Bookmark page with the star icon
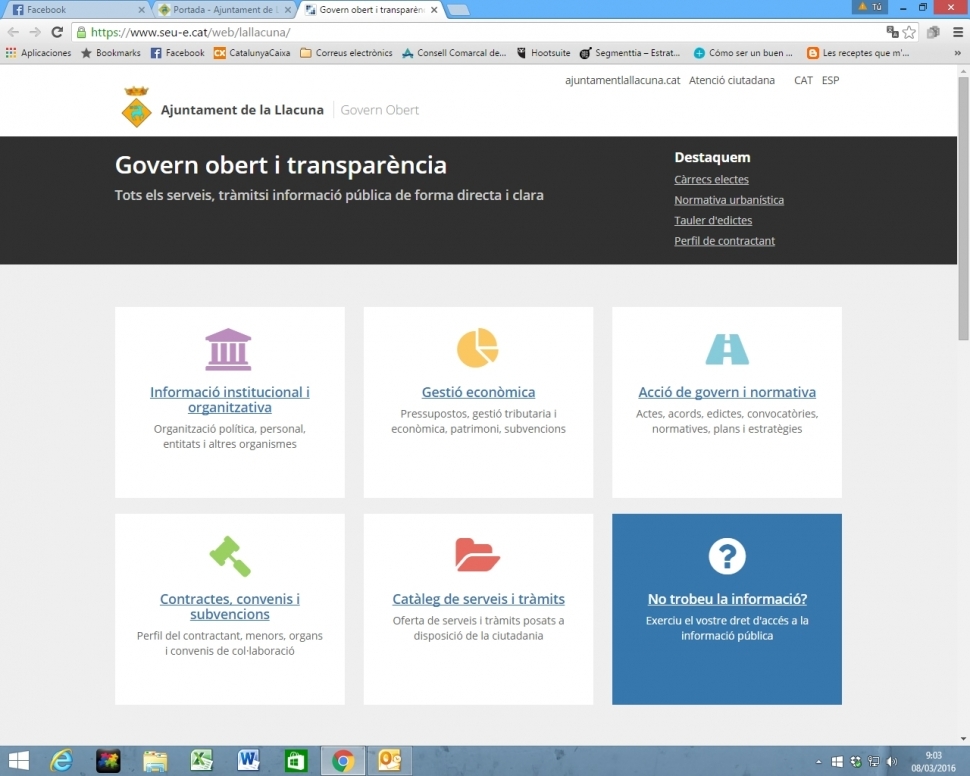This screenshot has width=970, height=776. click(909, 32)
